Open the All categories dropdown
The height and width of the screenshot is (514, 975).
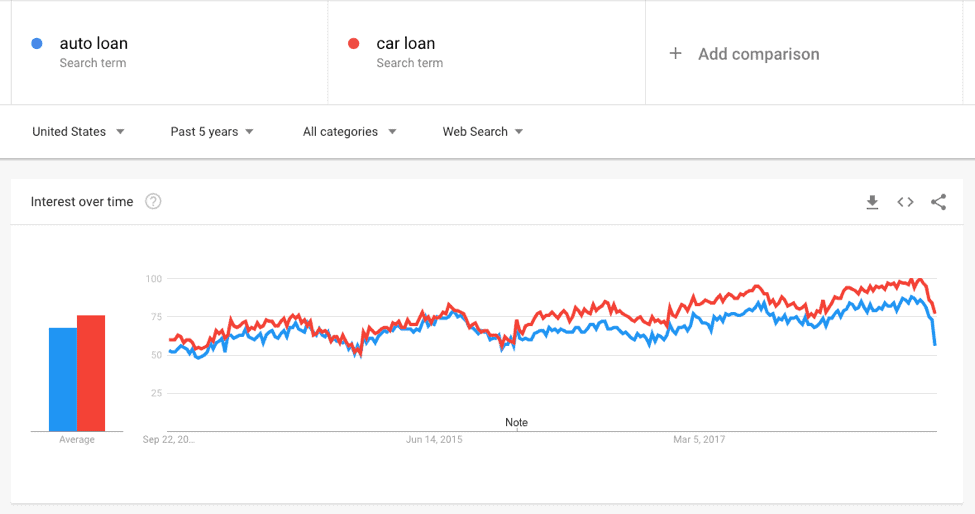click(x=349, y=132)
